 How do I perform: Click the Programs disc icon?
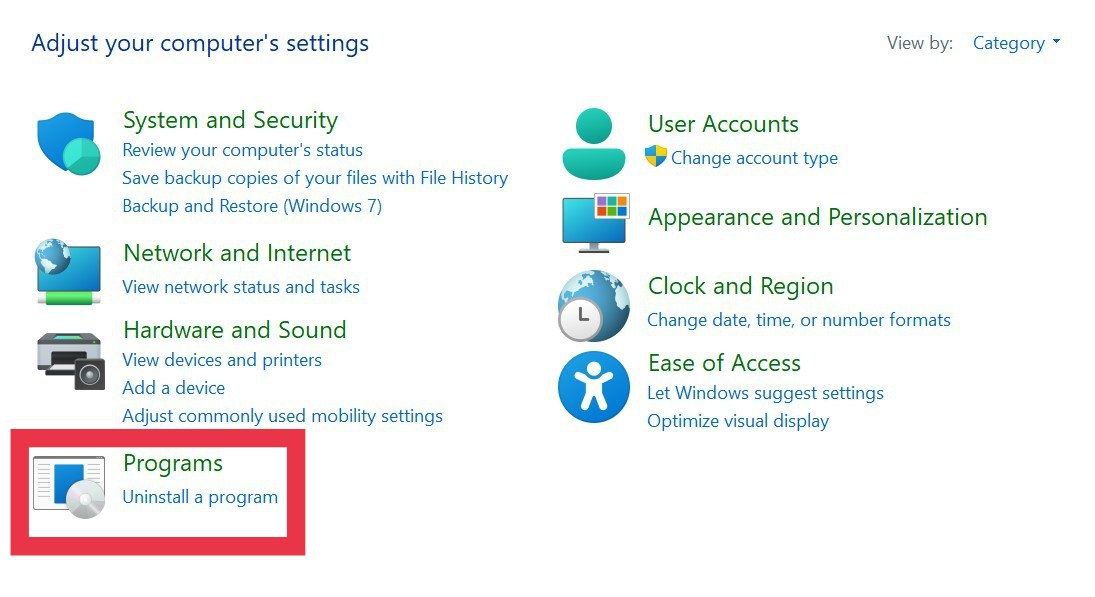[x=69, y=486]
